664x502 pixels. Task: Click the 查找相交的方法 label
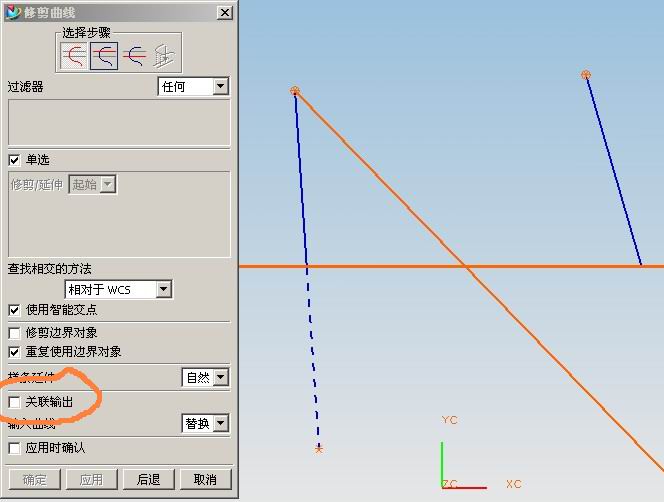pos(50,269)
